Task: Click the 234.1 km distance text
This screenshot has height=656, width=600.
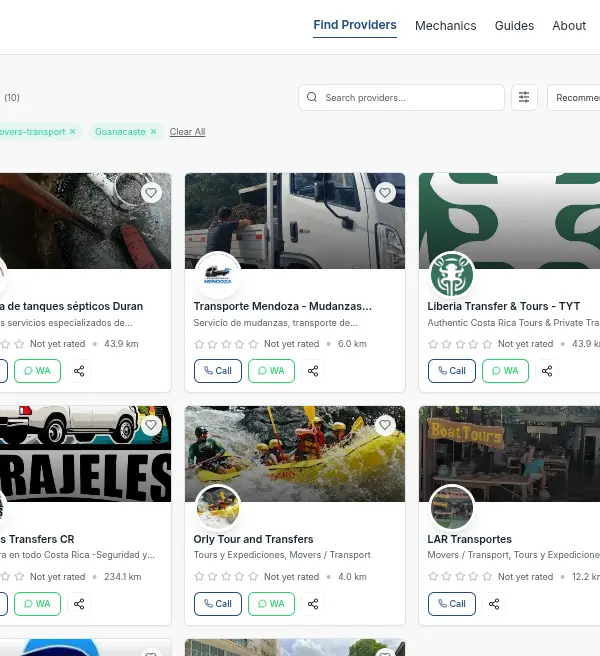Action: pyautogui.click(x=123, y=577)
